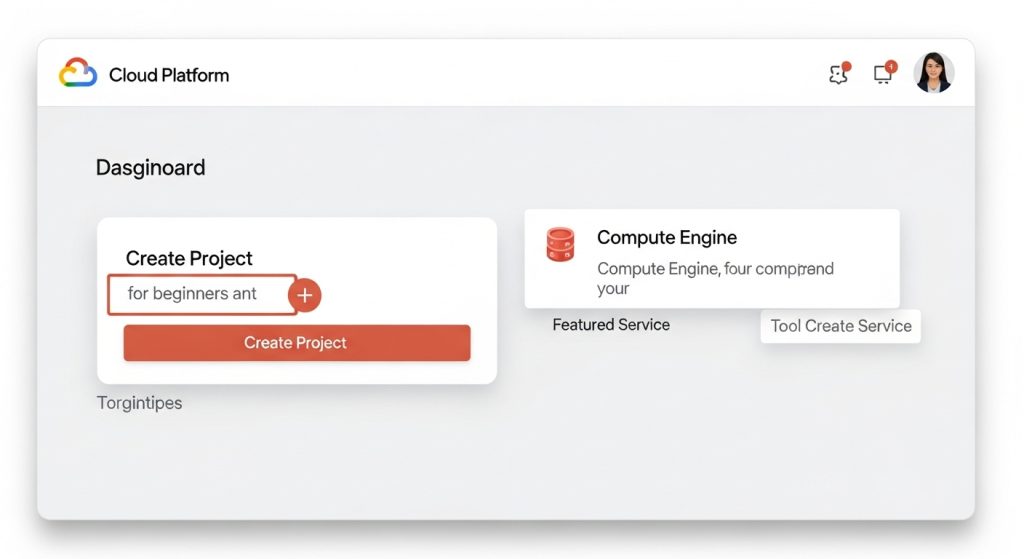The height and width of the screenshot is (559, 1024).
Task: Click the Cloud Platform title text
Action: (x=169, y=75)
